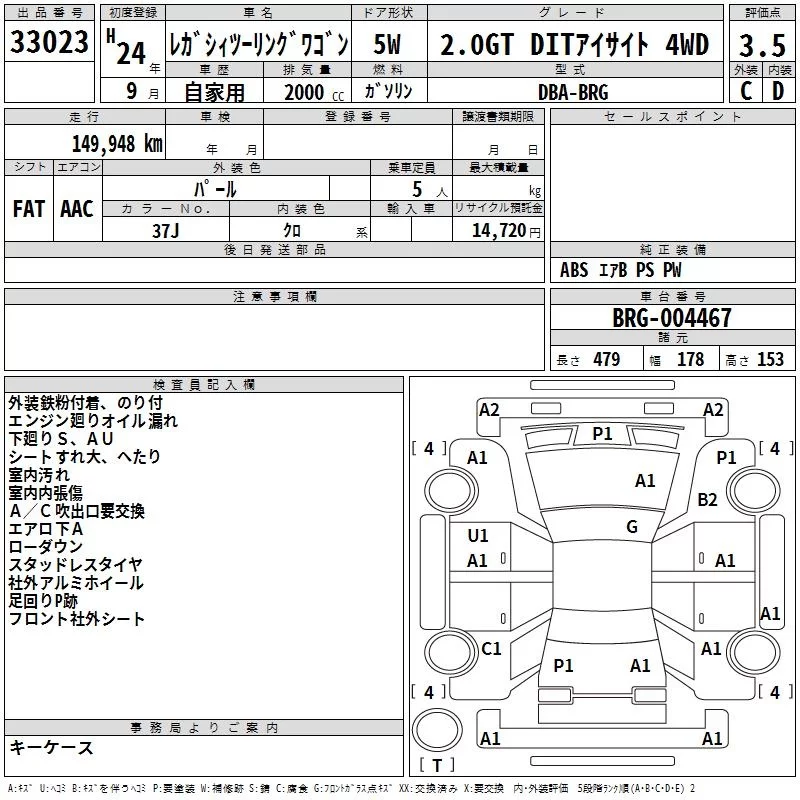800x800 pixels.
Task: Click length value 479
Action: click(x=606, y=359)
